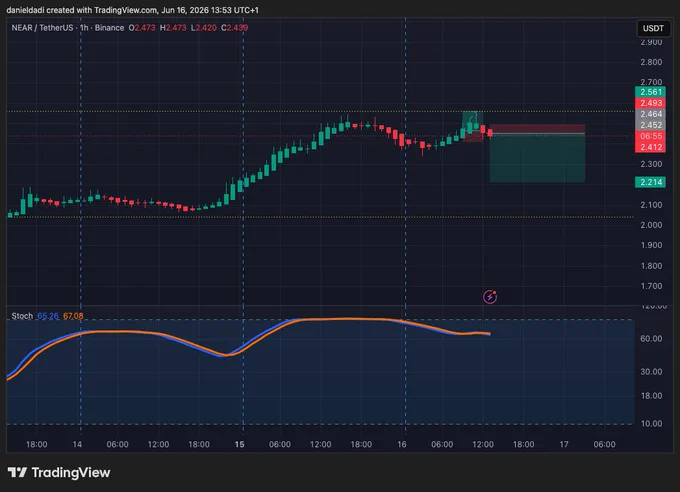Select the red stop-loss zone of short position

[x=537, y=129]
